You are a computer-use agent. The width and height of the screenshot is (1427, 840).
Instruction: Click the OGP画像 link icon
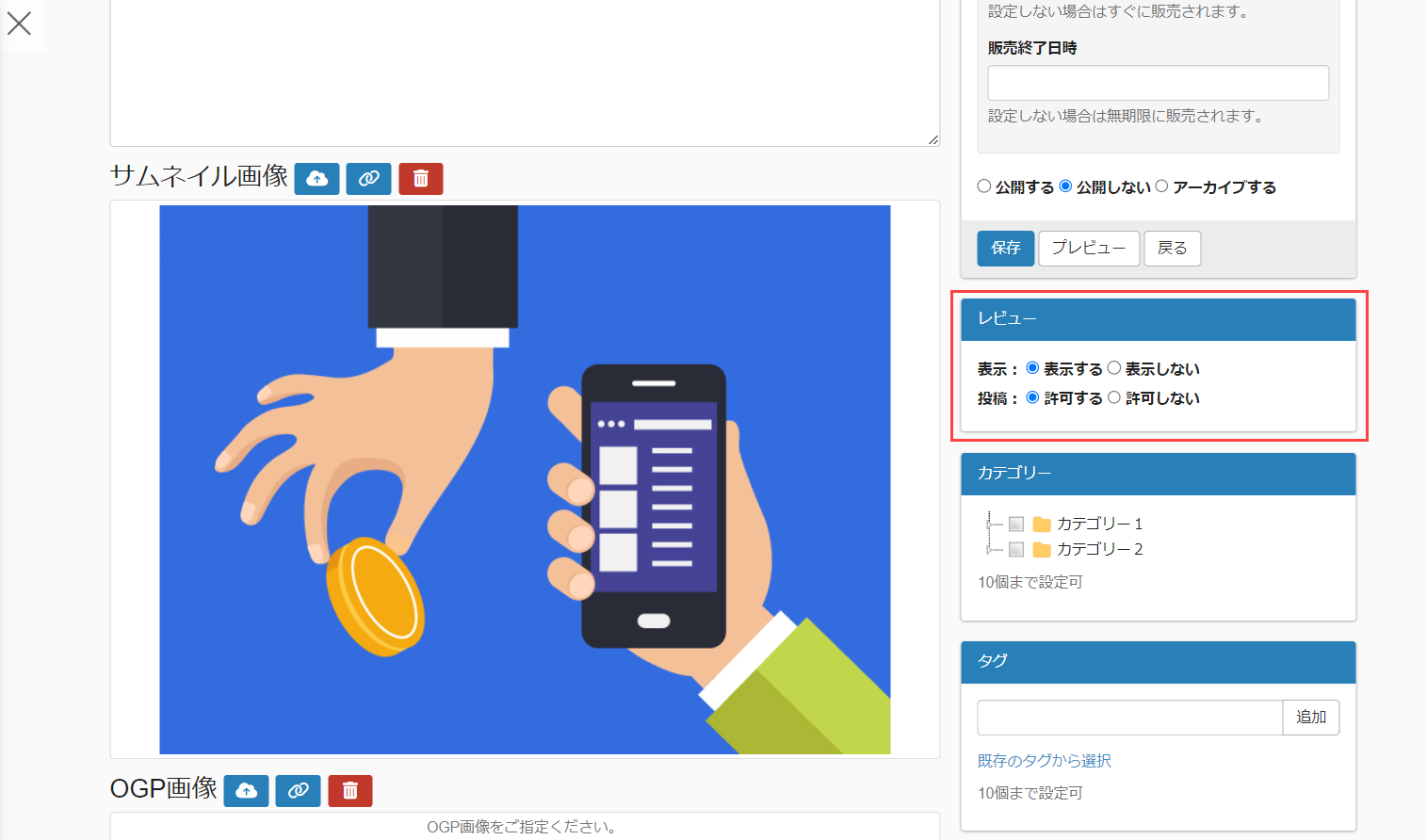(x=298, y=791)
